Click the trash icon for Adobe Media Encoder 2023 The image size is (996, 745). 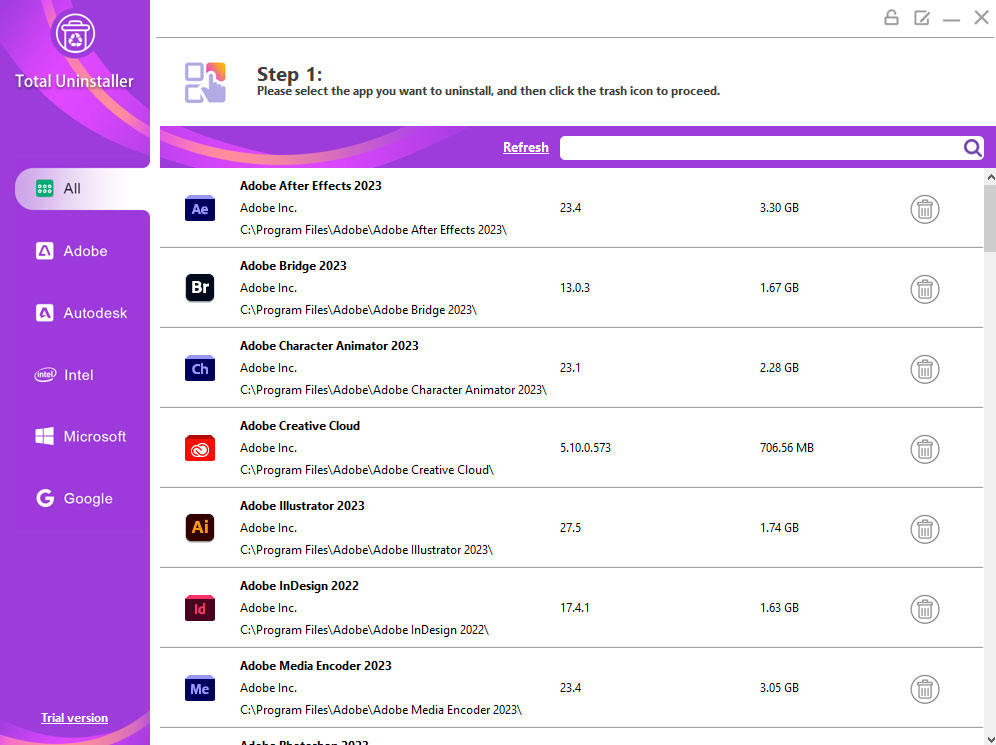[x=924, y=689]
